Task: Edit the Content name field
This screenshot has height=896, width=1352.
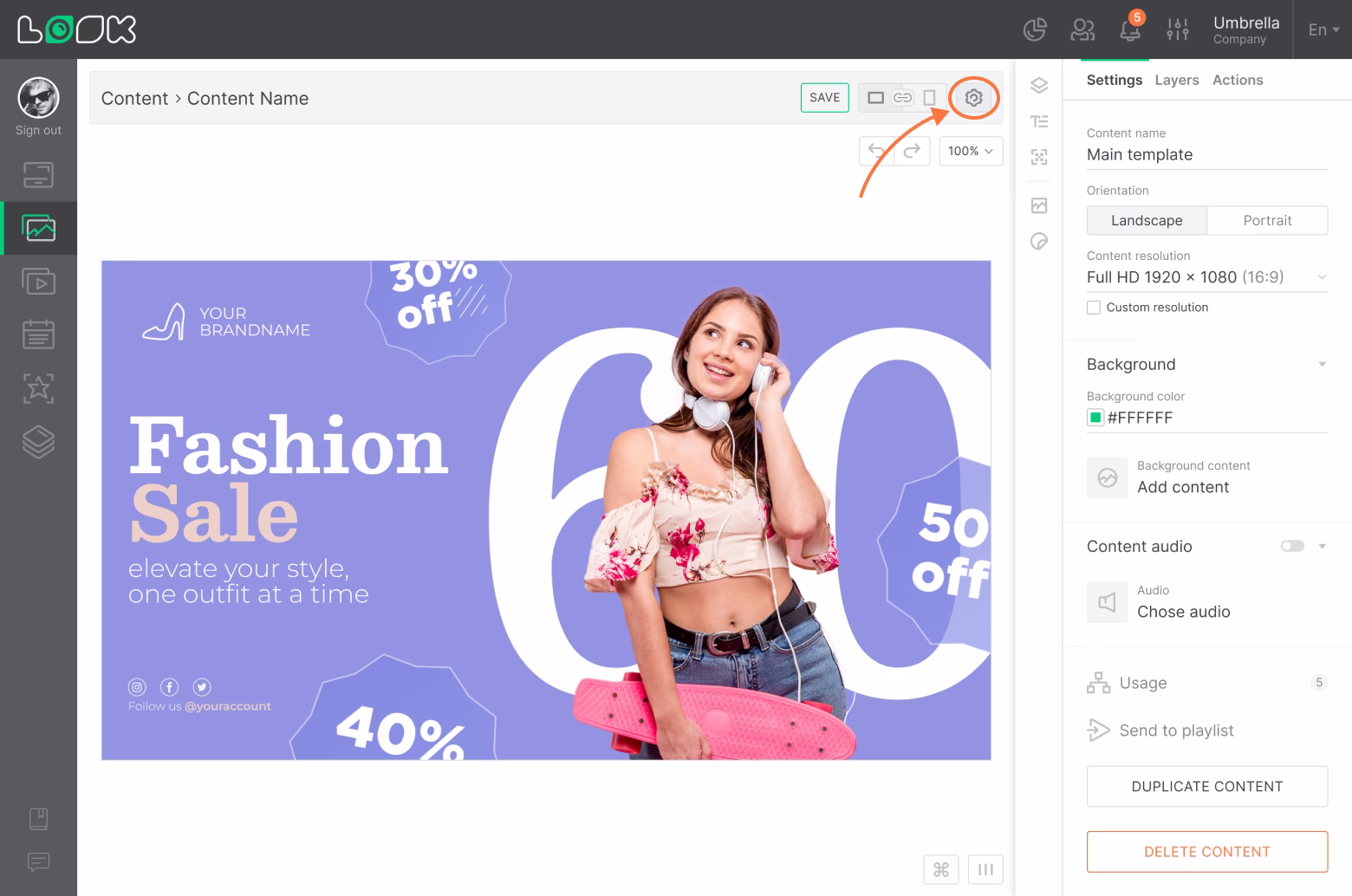Action: [x=1207, y=155]
